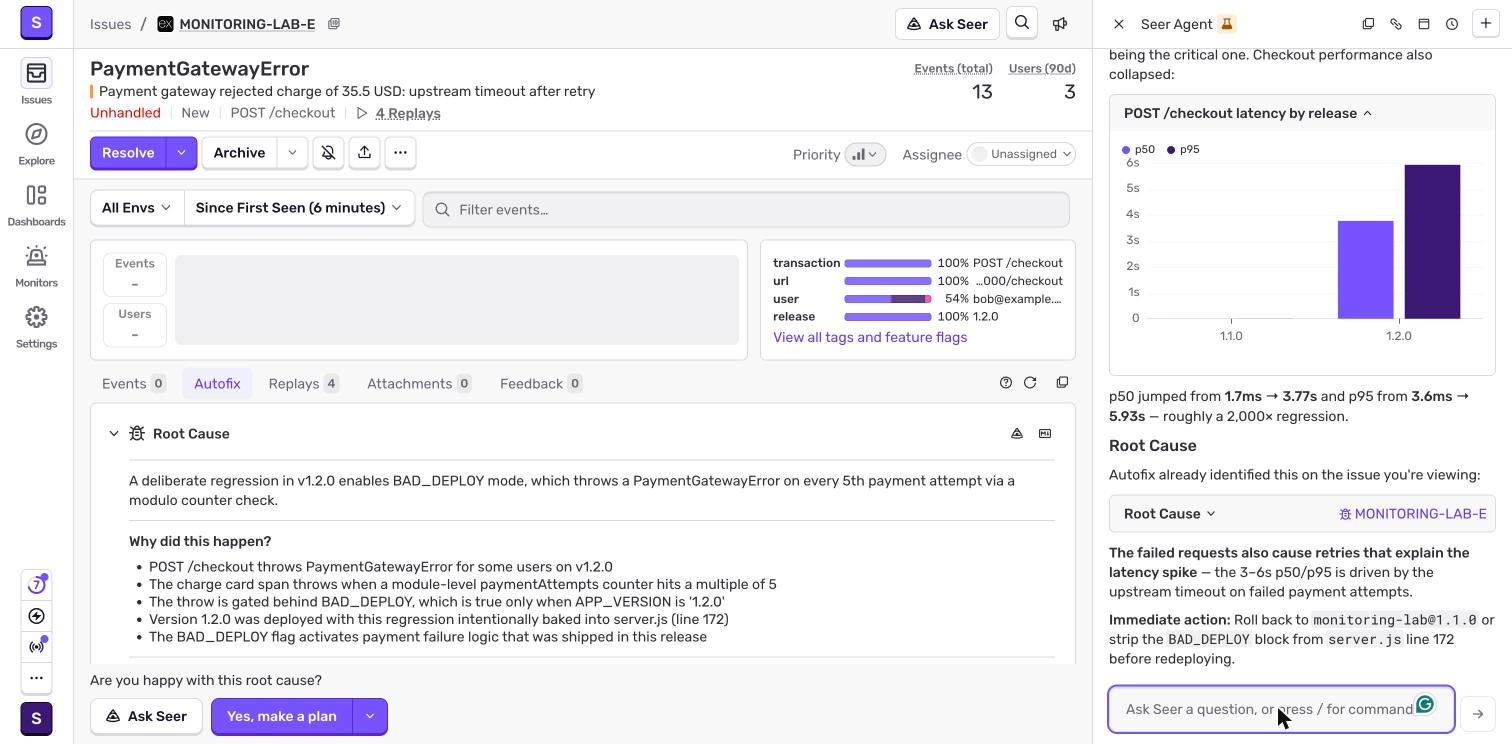Viewport: 1512px width, 744px height.
Task: Click the share issue icon
Action: coord(364,153)
